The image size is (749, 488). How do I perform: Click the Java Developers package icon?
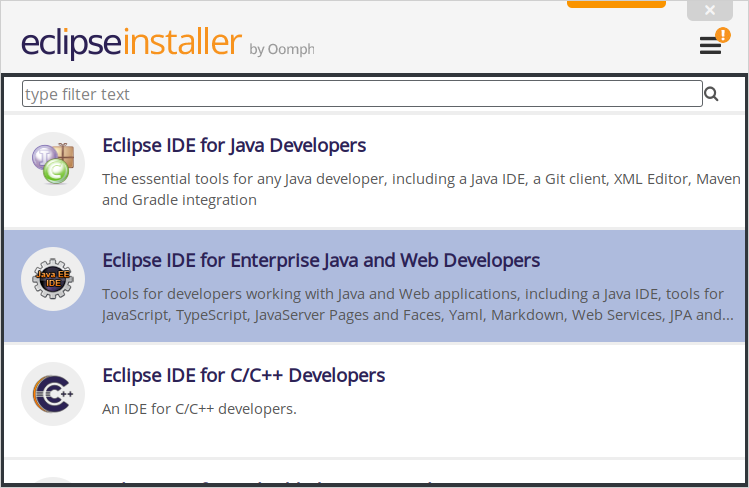[x=53, y=164]
